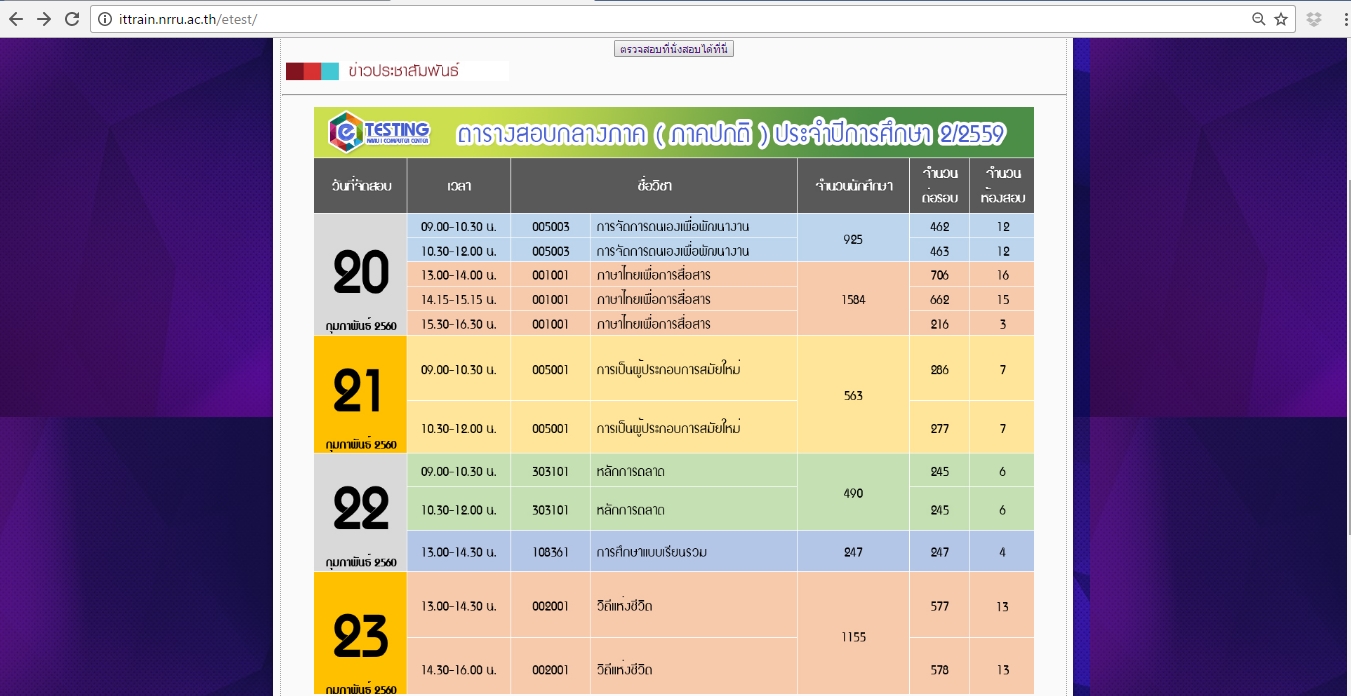Image resolution: width=1351 pixels, height=696 pixels.
Task: Bookmark this page with the star icon
Action: point(1281,19)
